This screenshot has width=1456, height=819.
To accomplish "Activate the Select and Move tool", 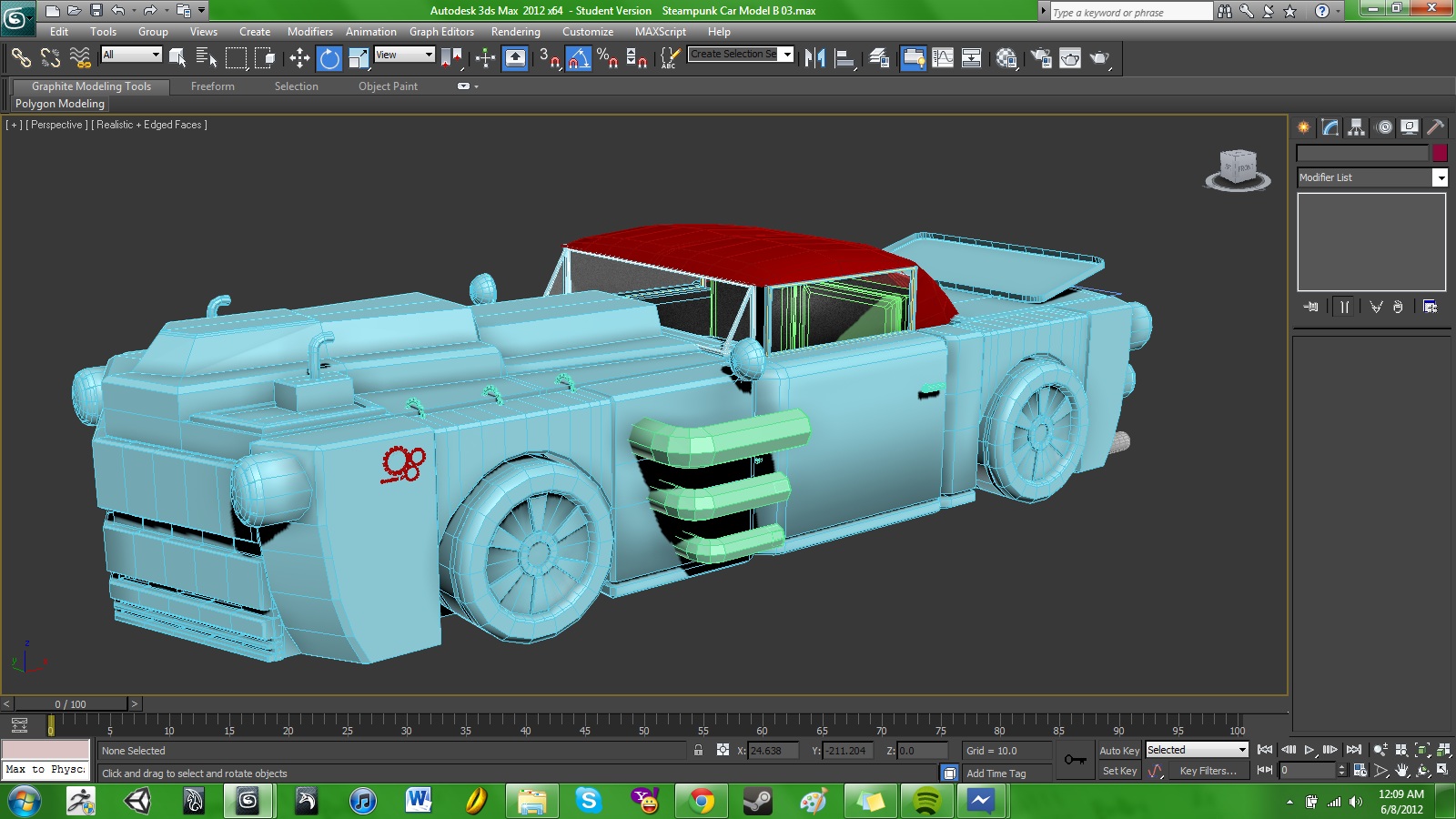I will pos(300,57).
